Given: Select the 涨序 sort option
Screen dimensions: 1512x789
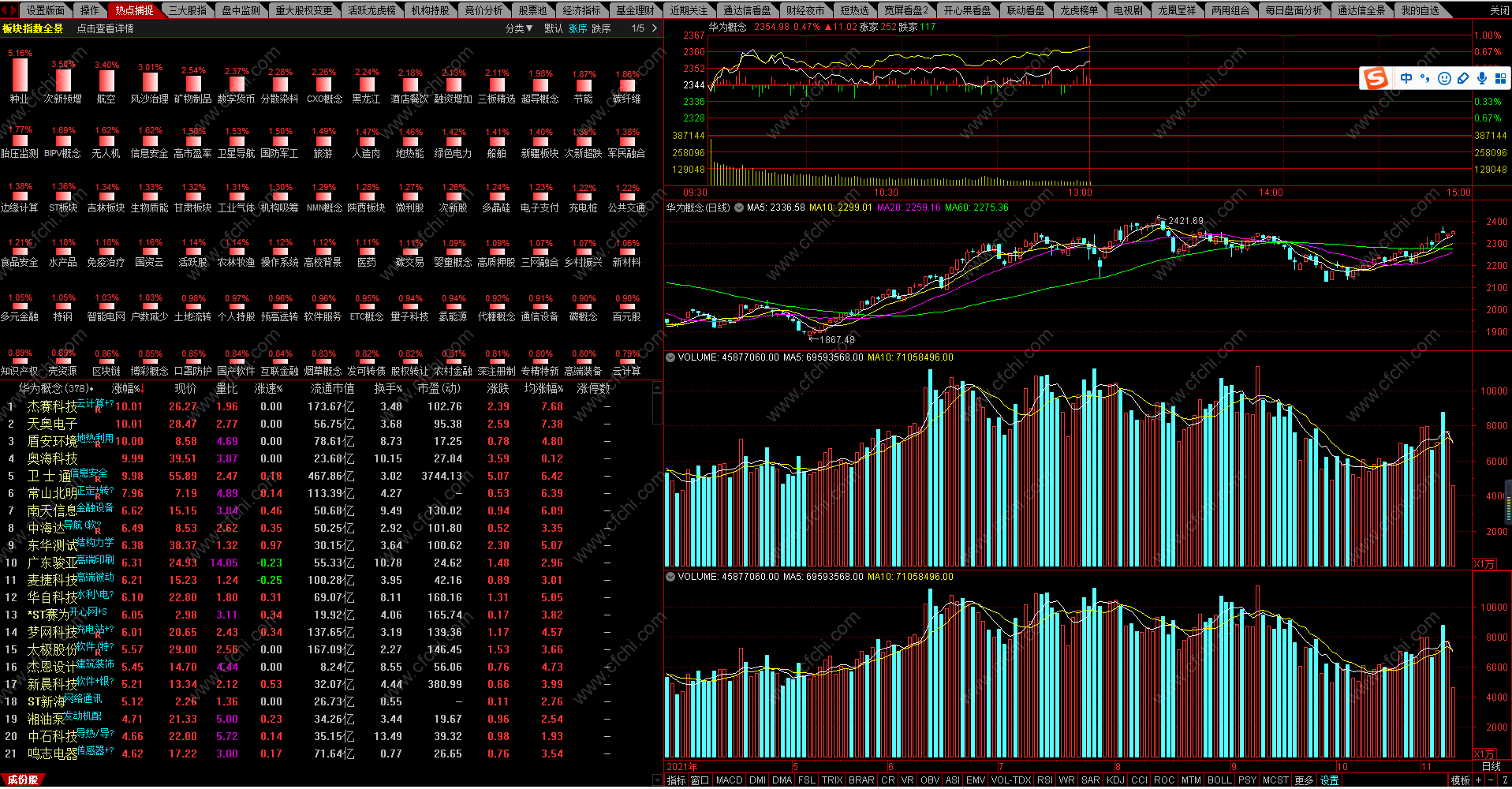Looking at the screenshot, I should click(578, 28).
